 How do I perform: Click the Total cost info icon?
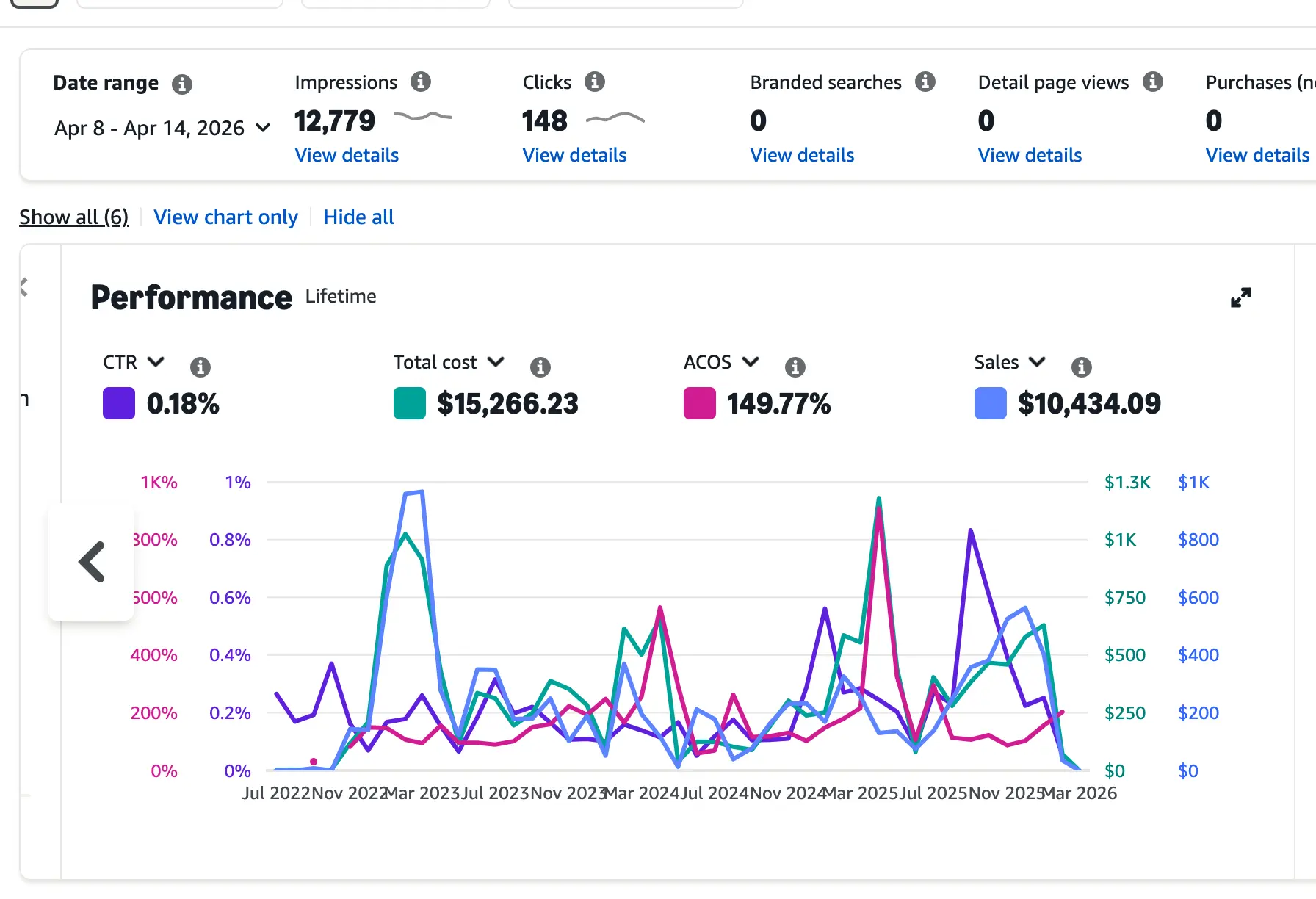coord(540,367)
